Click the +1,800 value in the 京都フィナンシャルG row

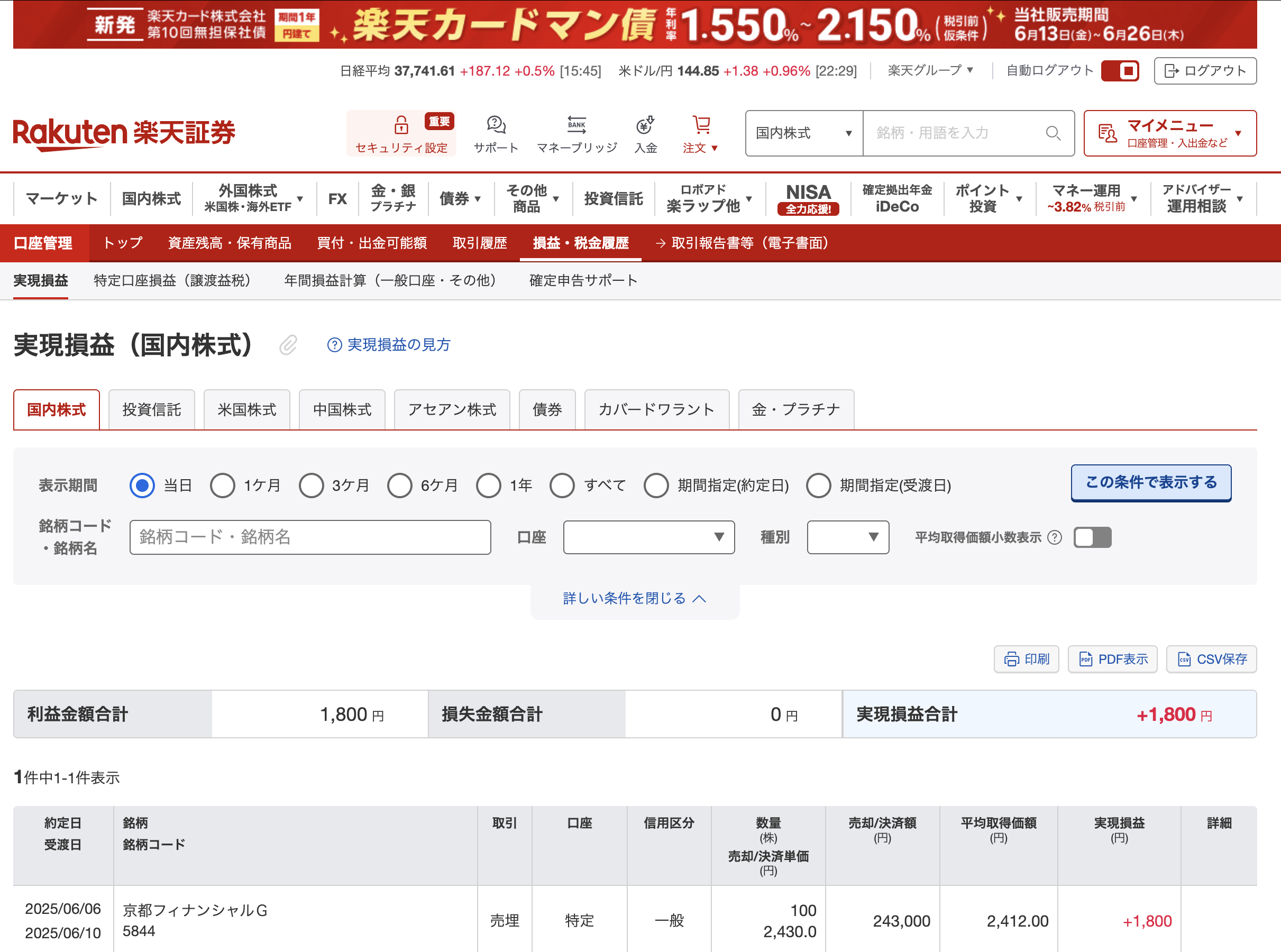pyautogui.click(x=1147, y=921)
